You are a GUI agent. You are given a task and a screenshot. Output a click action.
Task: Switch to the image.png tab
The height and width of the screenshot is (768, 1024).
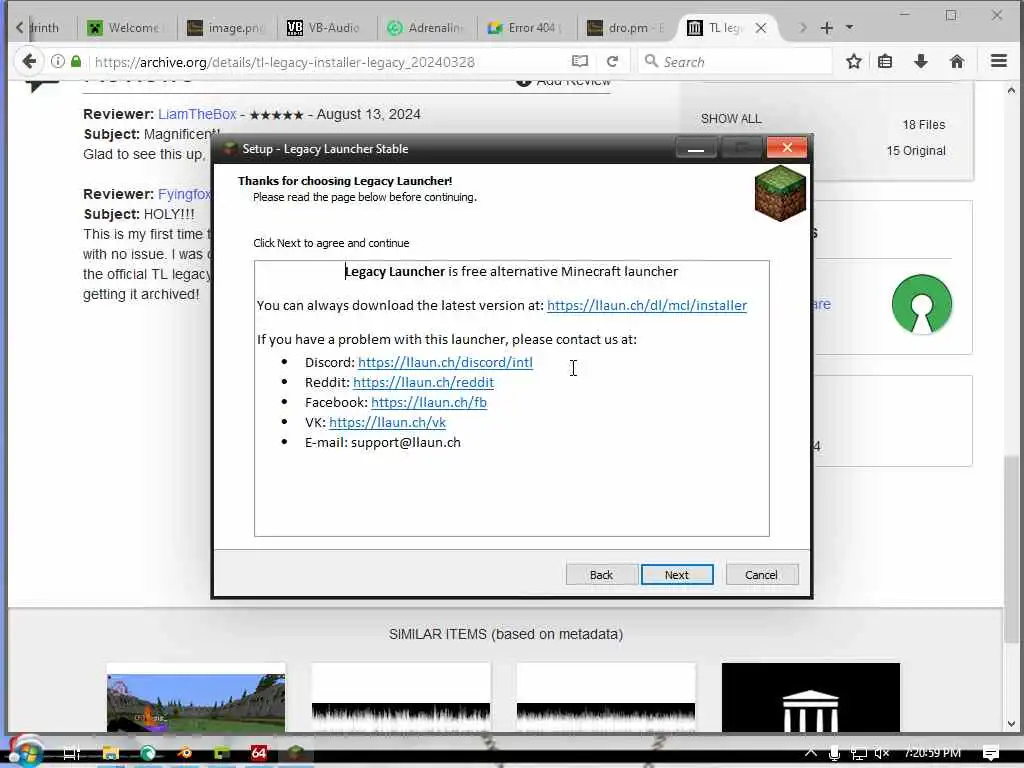[x=225, y=27]
